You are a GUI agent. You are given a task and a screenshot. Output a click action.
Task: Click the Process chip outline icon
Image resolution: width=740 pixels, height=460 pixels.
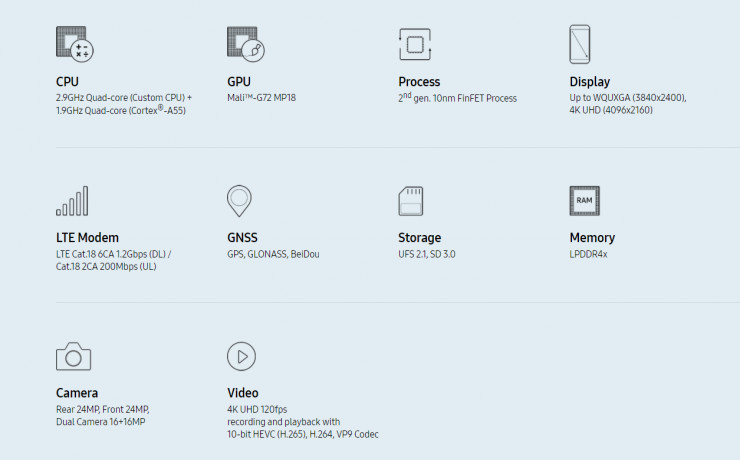coord(415,44)
